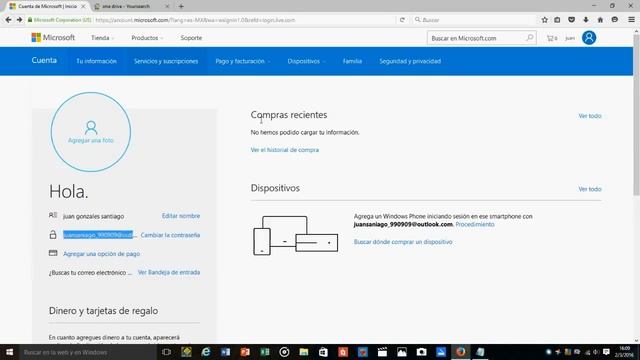Image resolution: width=640 pixels, height=360 pixels.
Task: Expand the Dispositivos nav dropdown
Action: (x=306, y=61)
